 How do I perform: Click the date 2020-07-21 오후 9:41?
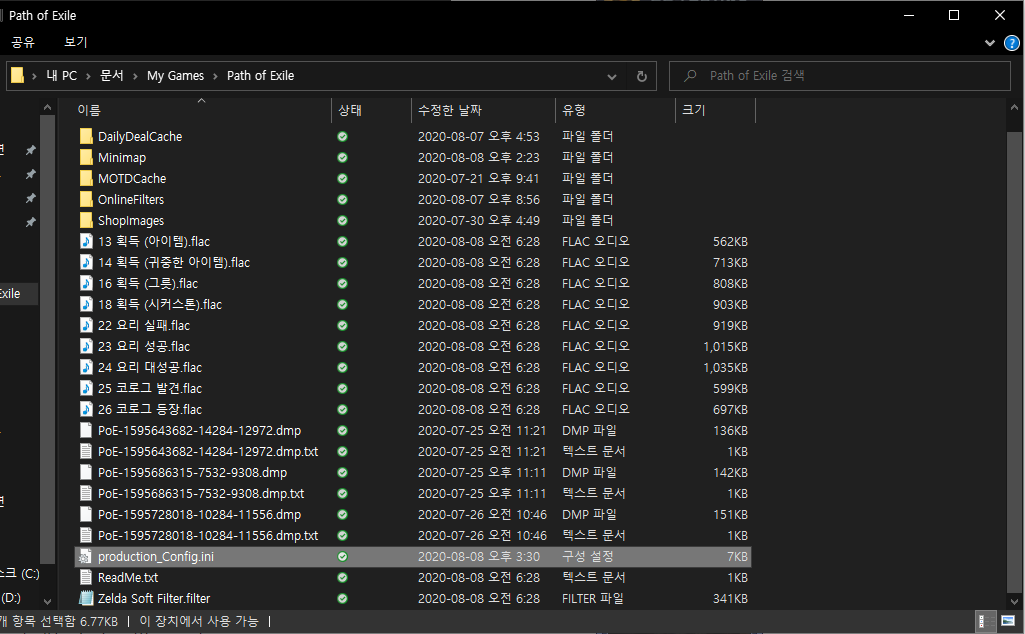tap(479, 178)
